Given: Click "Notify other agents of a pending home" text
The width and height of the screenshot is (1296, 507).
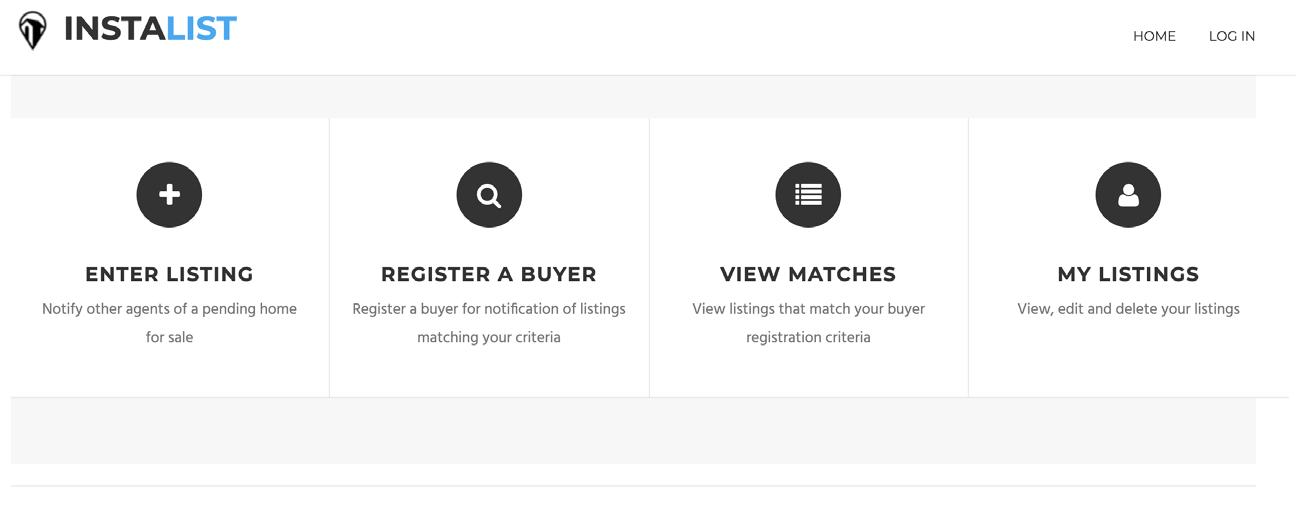Looking at the screenshot, I should [169, 309].
